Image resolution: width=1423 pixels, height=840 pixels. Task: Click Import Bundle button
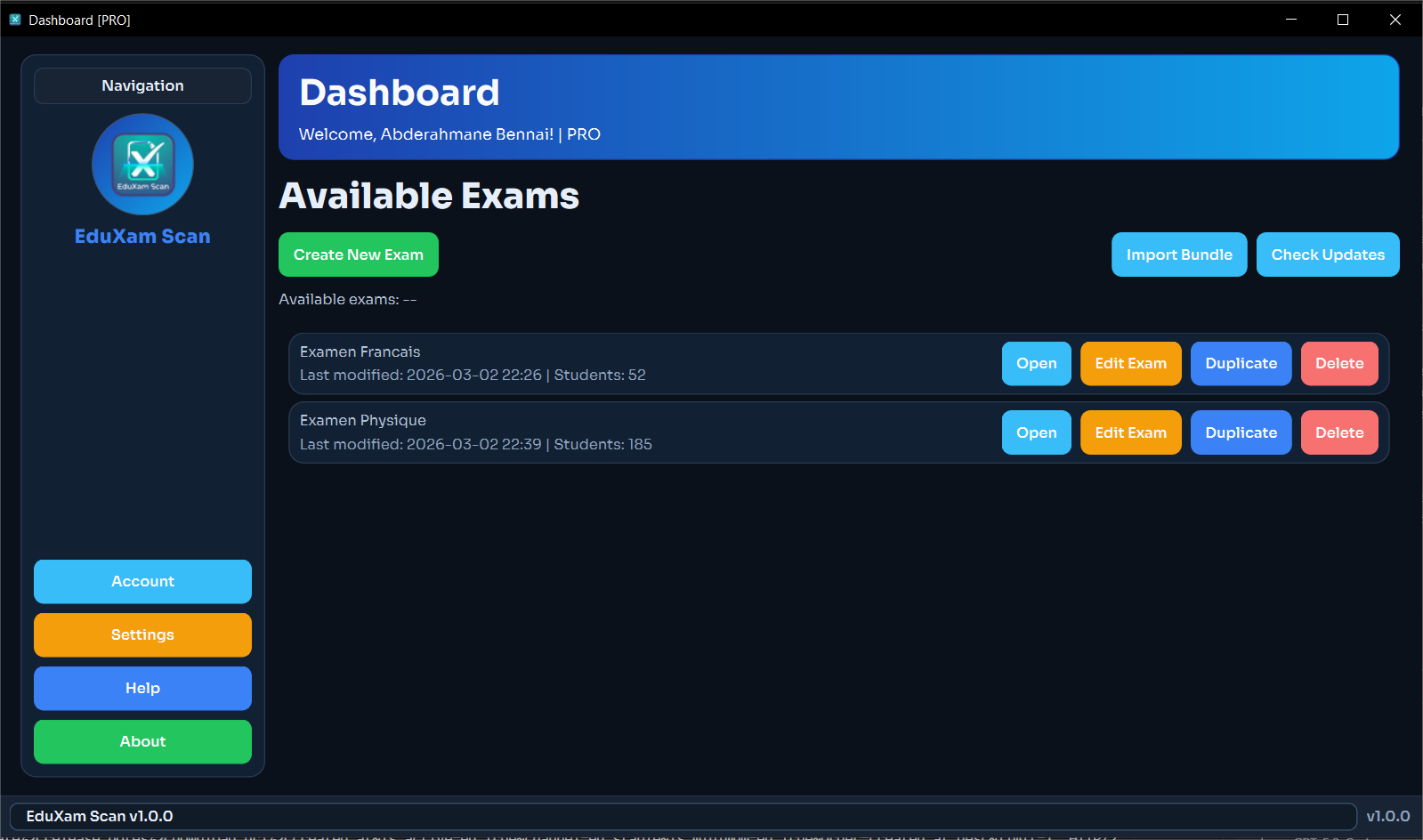pyautogui.click(x=1178, y=254)
